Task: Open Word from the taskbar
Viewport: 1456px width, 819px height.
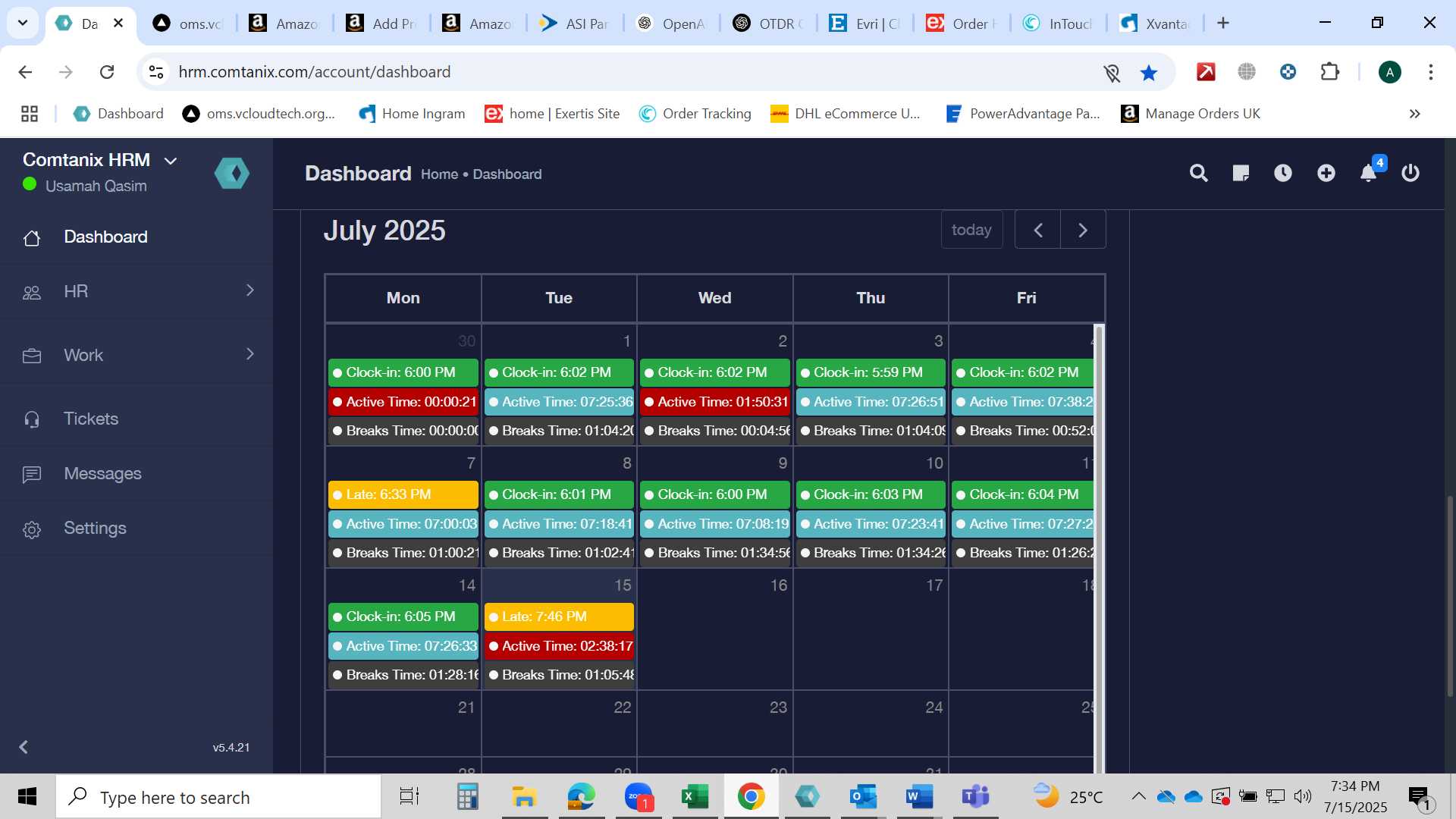Action: 919,797
